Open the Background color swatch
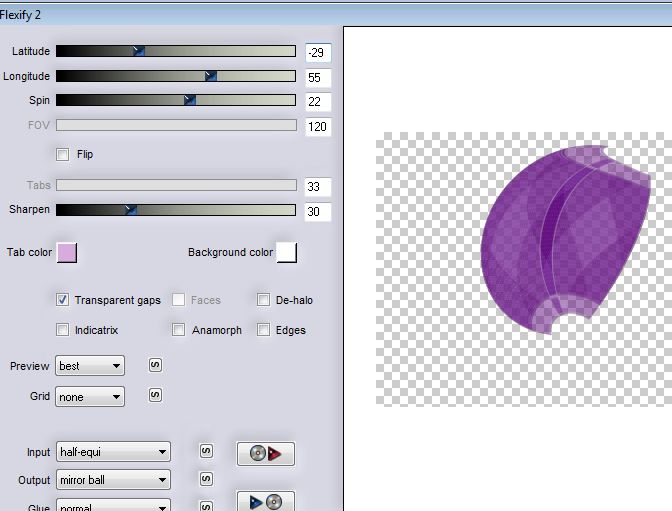The height and width of the screenshot is (511, 672). pyautogui.click(x=287, y=252)
